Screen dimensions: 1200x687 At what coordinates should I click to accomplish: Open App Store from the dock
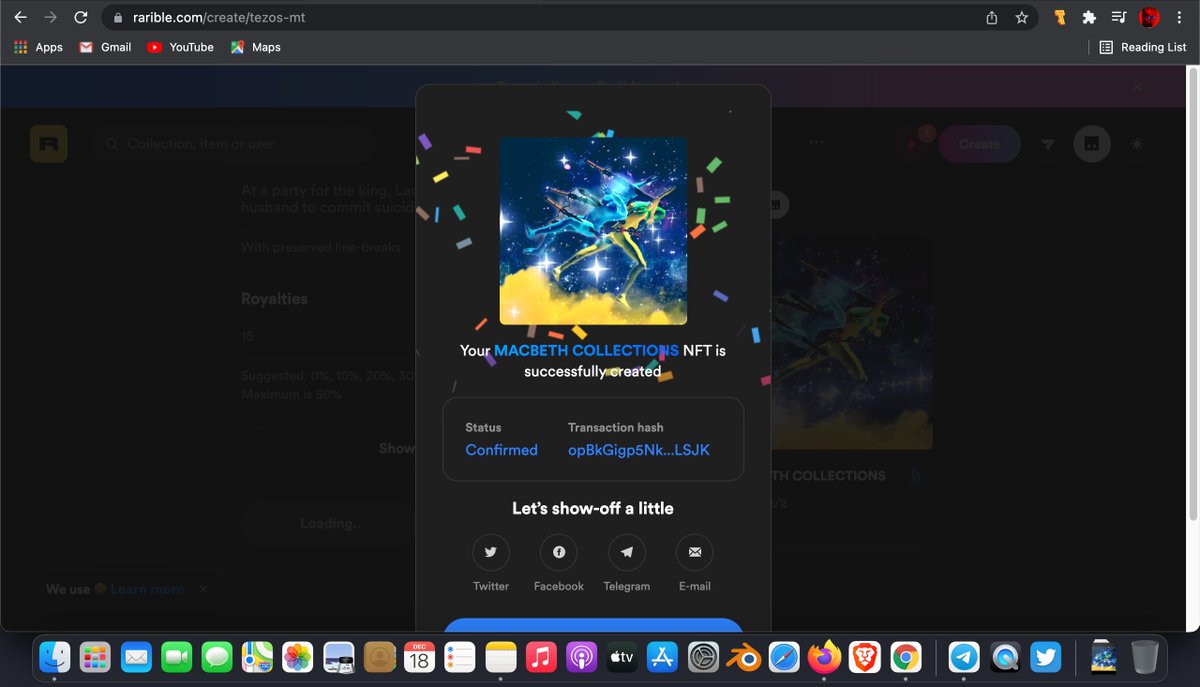tap(663, 657)
